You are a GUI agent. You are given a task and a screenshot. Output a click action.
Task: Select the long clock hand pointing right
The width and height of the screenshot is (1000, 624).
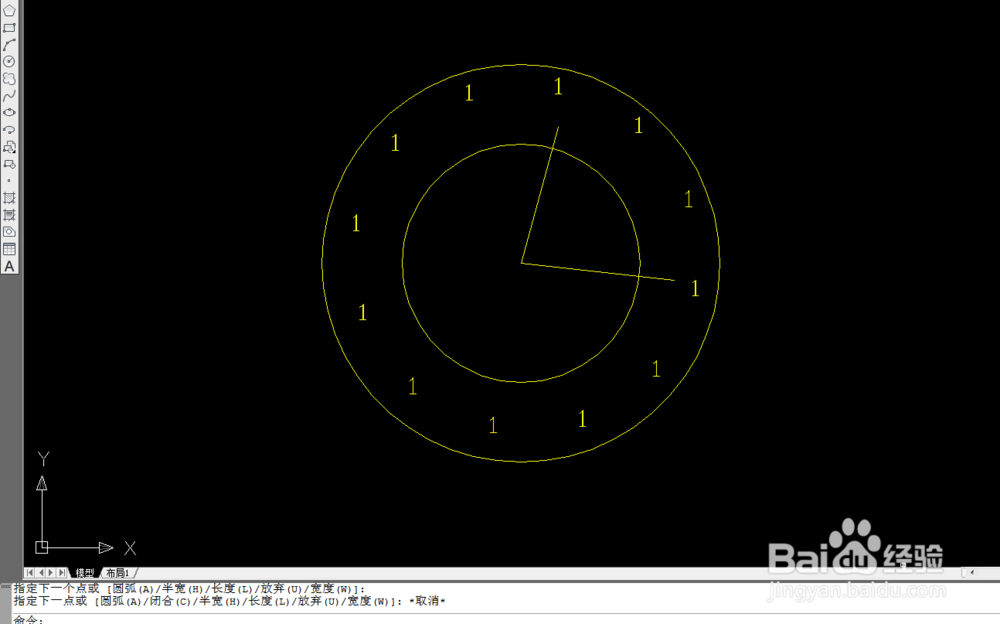[x=598, y=272]
